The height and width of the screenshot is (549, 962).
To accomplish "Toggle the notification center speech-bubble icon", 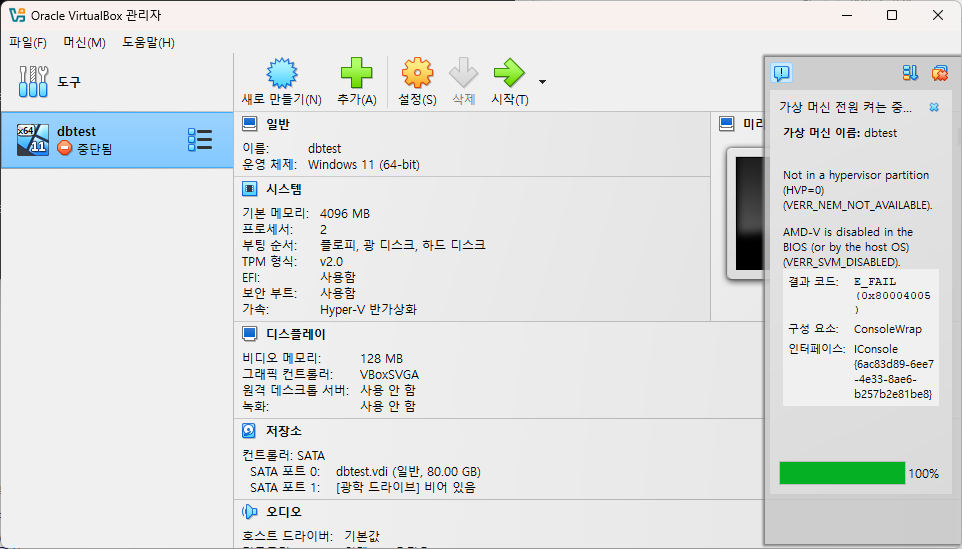I will click(x=782, y=73).
